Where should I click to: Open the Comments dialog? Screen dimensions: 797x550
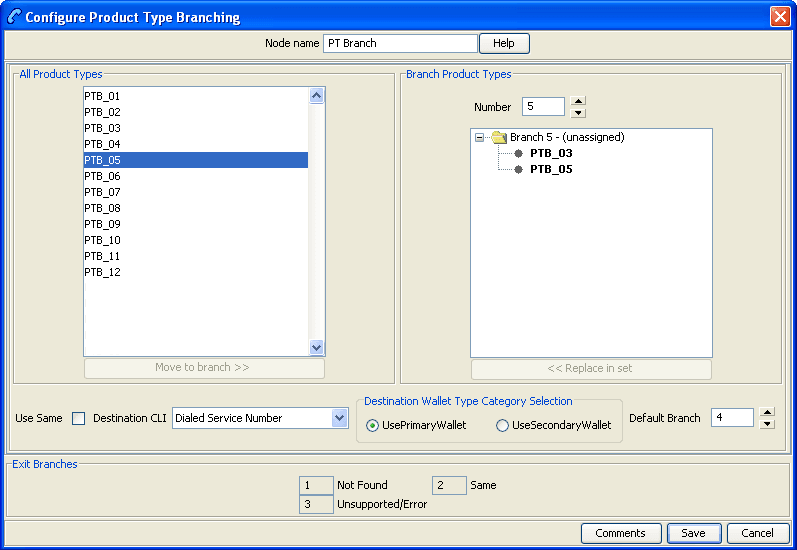pyautogui.click(x=621, y=533)
